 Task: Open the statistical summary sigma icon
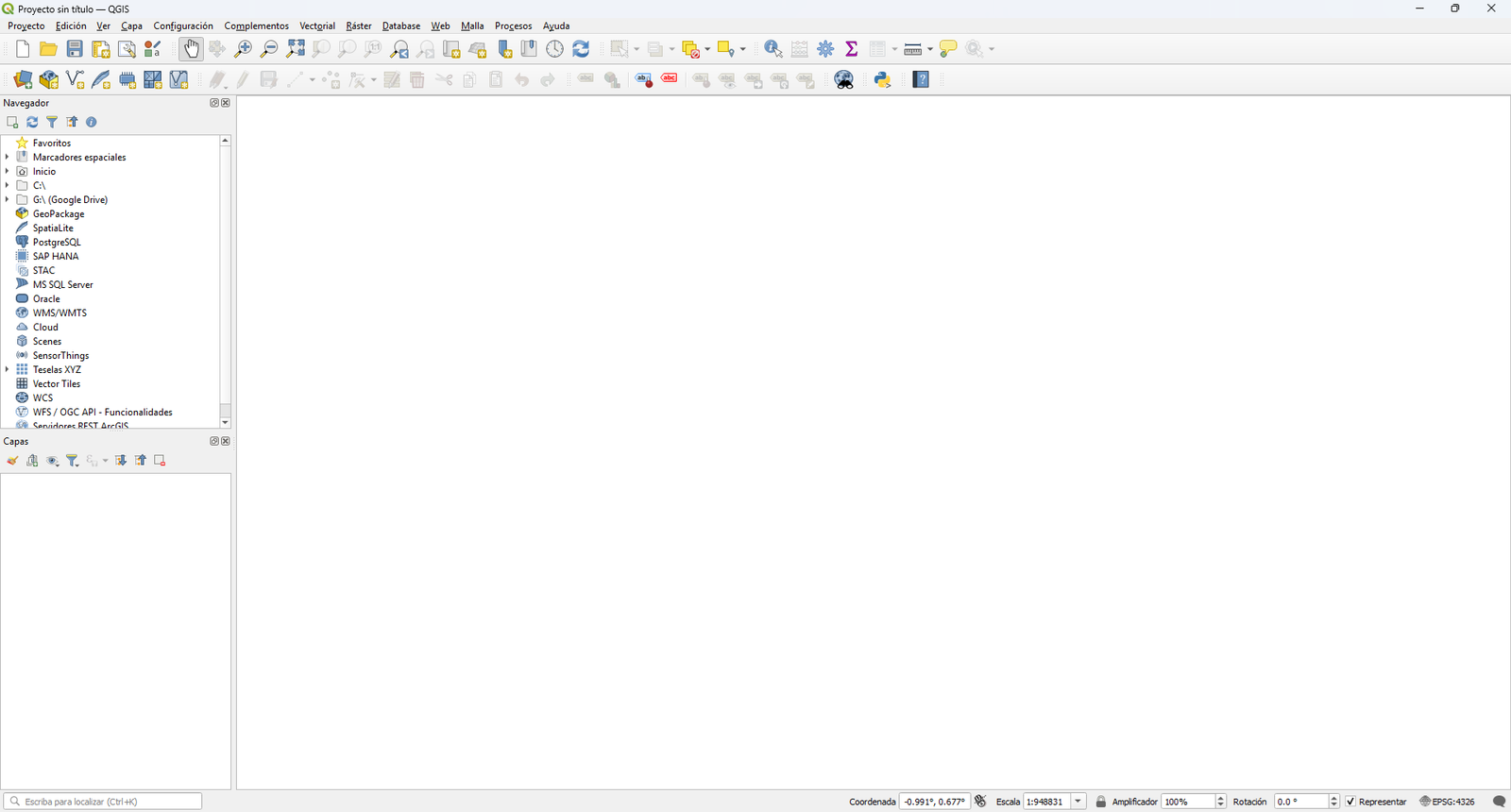click(851, 49)
